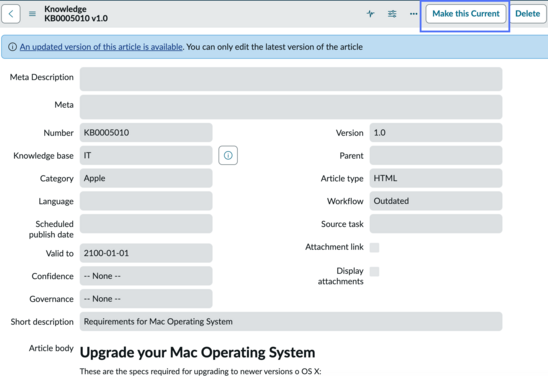Open the Confidence dropdown

146,276
